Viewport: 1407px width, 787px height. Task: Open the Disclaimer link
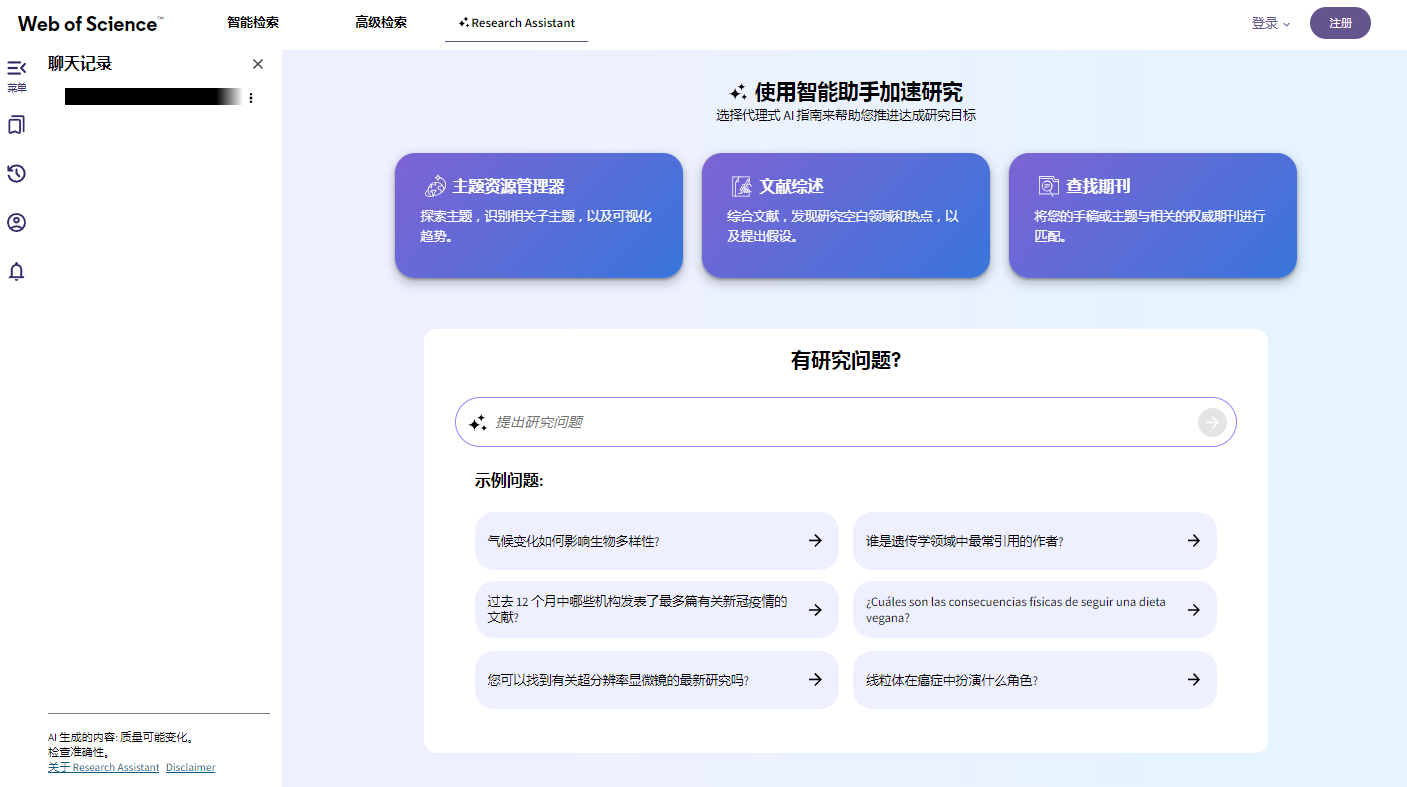tap(190, 768)
